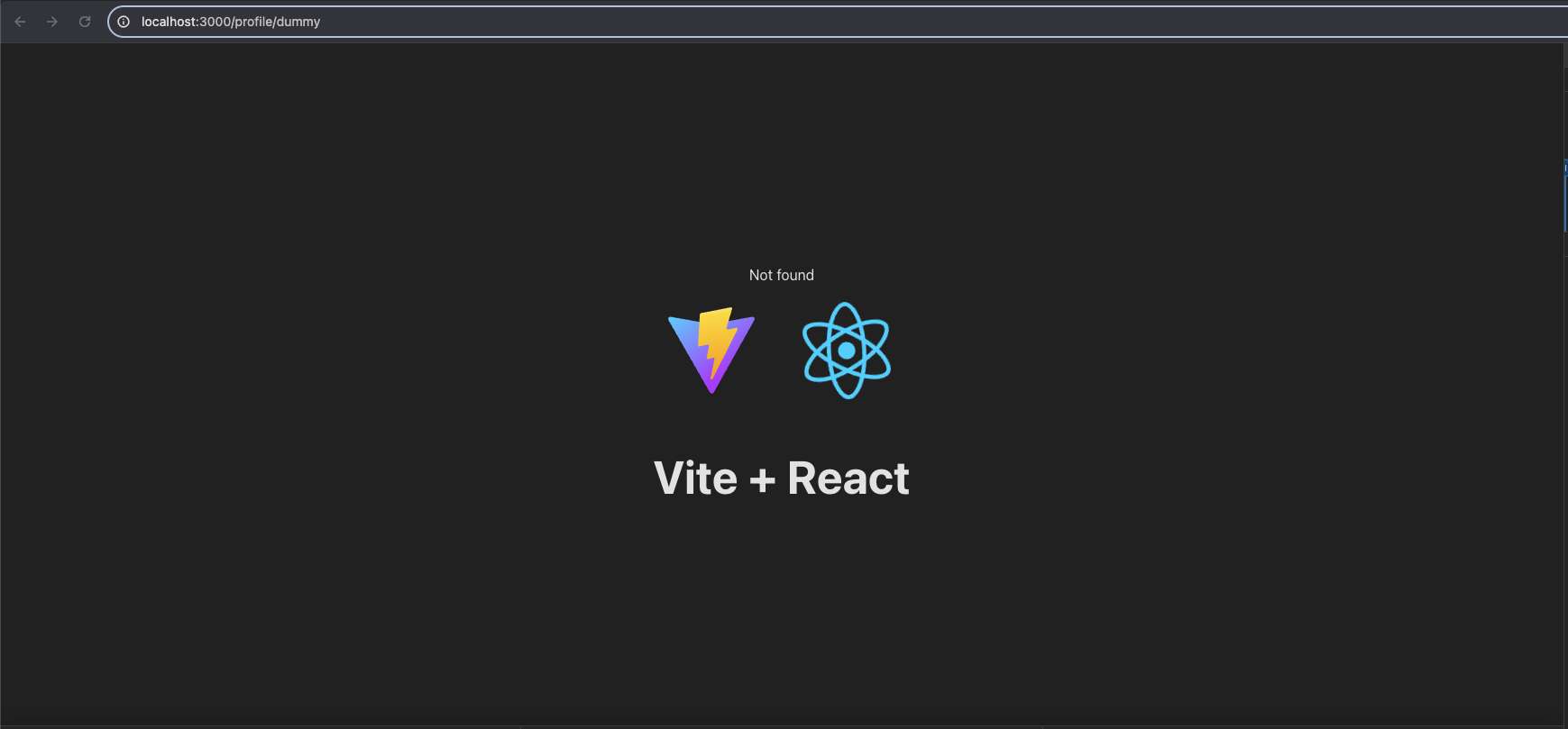Open the React atom logo link
Screen dimensions: 1568x729
[x=847, y=351]
